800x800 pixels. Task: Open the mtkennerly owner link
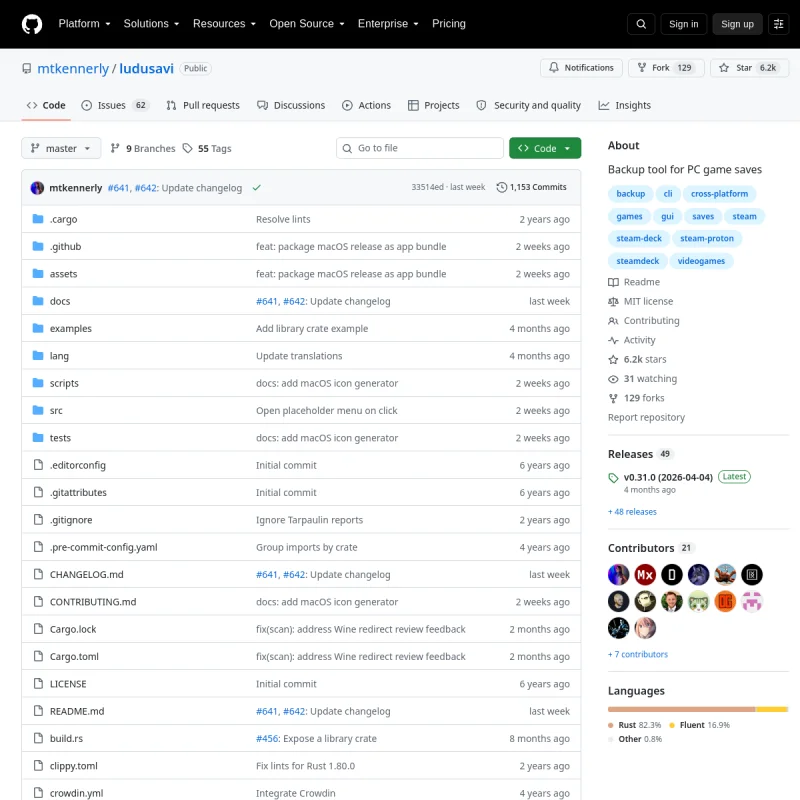point(73,68)
